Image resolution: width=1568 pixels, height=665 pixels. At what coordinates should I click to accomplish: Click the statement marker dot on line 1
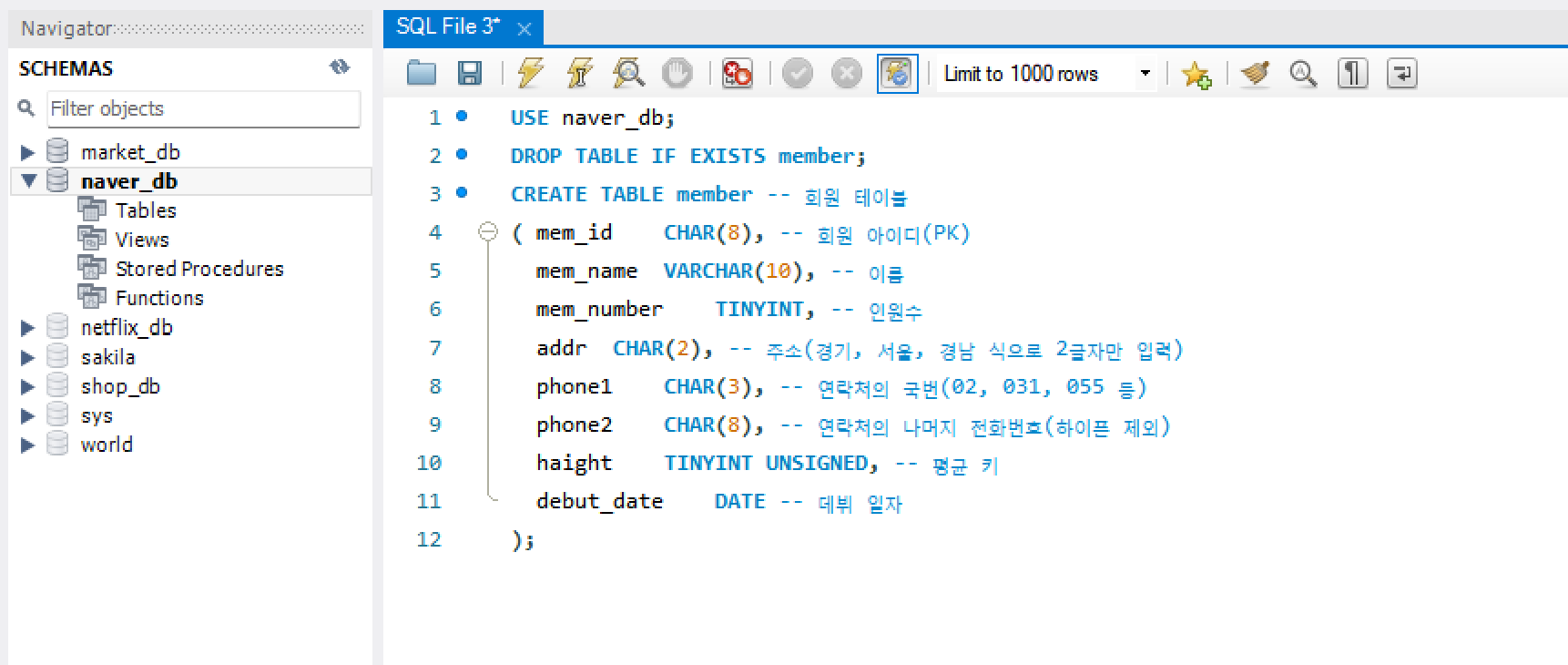click(462, 116)
